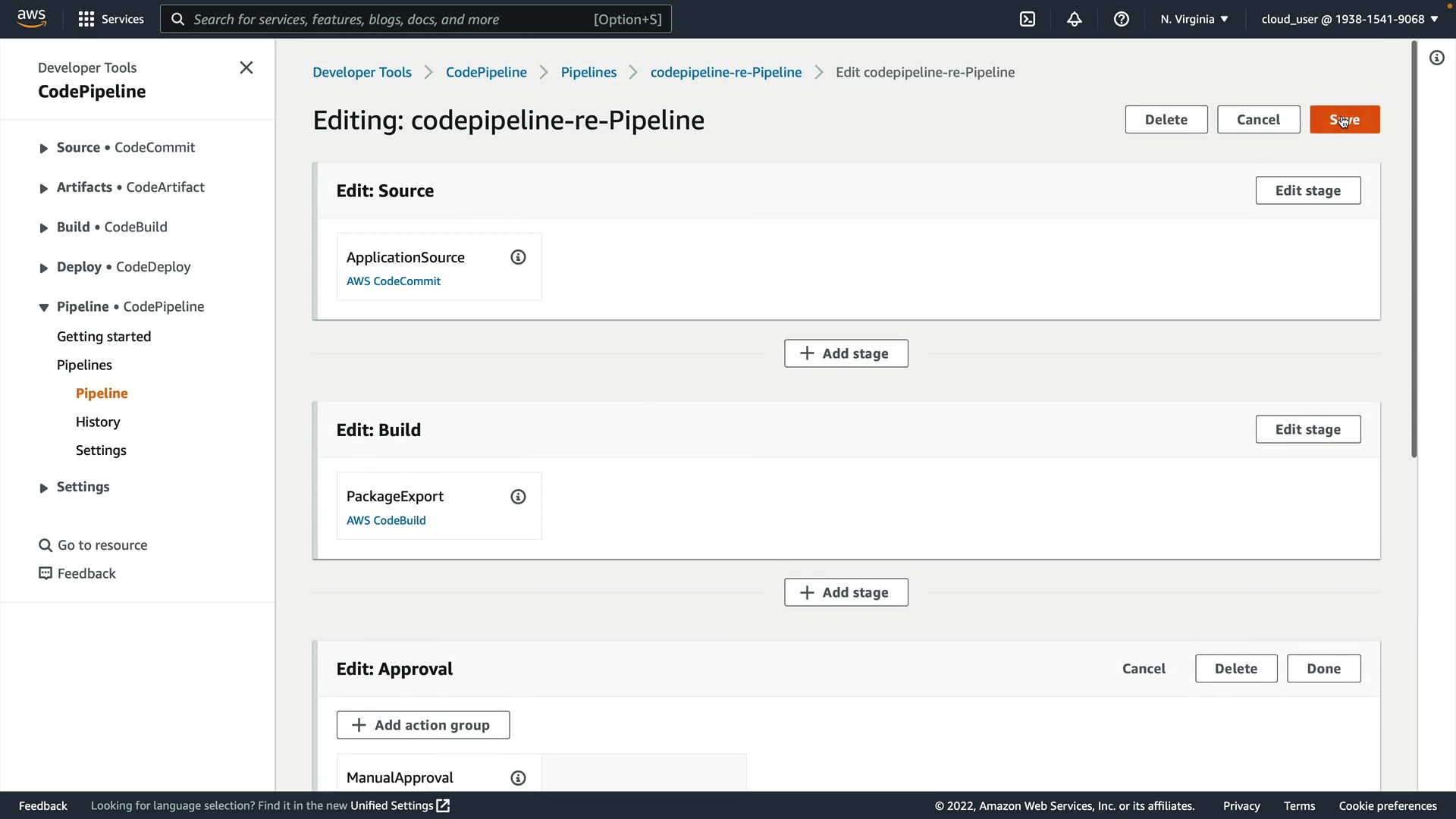
Task: Open cloud_user account dropdown
Action: click(x=1349, y=19)
